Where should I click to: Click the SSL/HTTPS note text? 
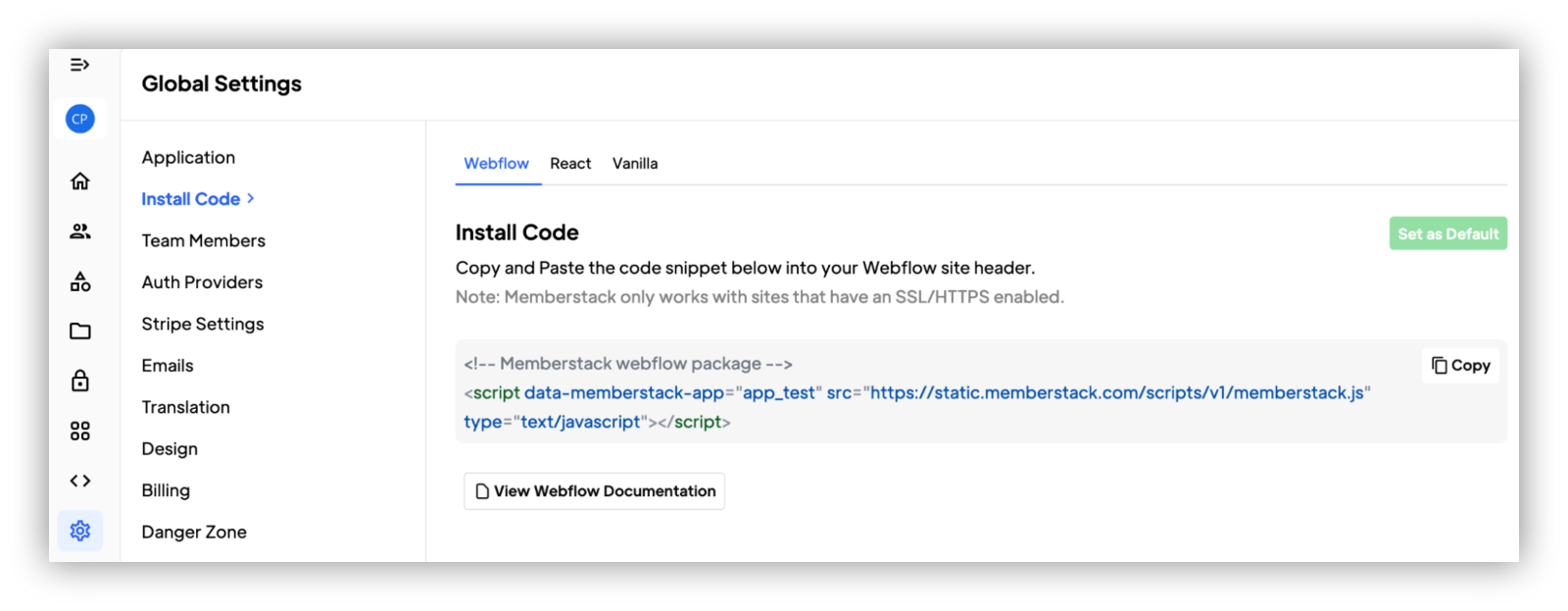click(x=759, y=297)
